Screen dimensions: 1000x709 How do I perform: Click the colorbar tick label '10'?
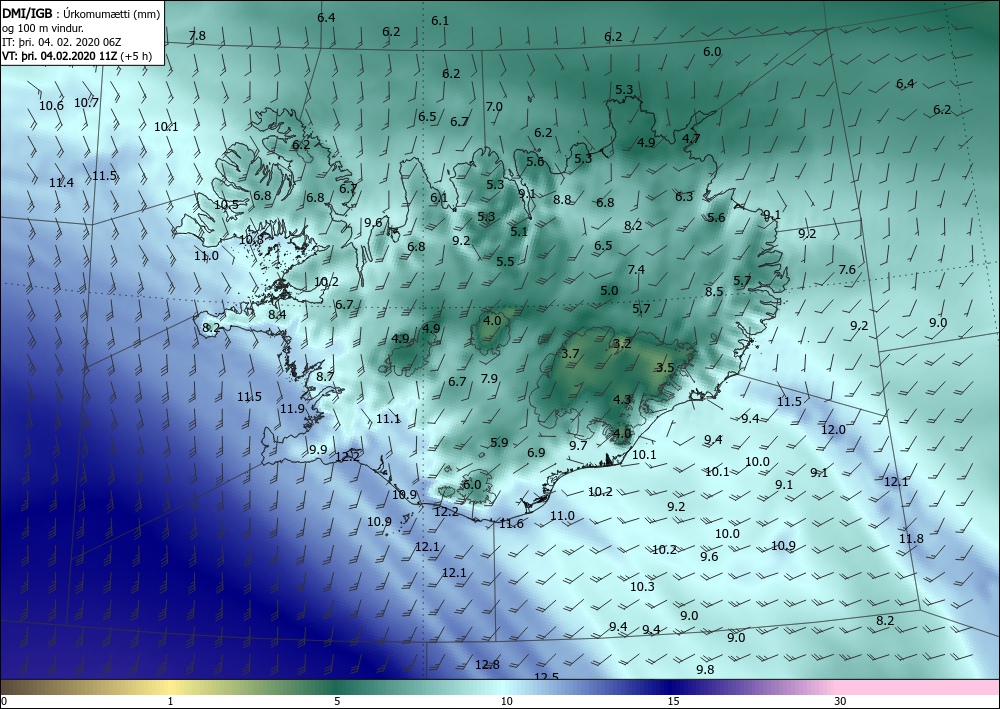click(506, 701)
